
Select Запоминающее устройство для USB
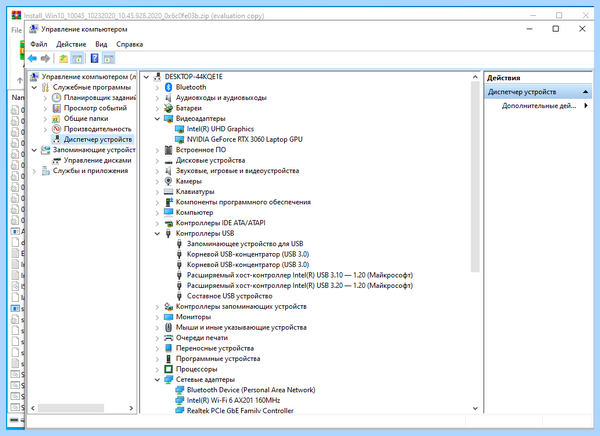pos(245,244)
